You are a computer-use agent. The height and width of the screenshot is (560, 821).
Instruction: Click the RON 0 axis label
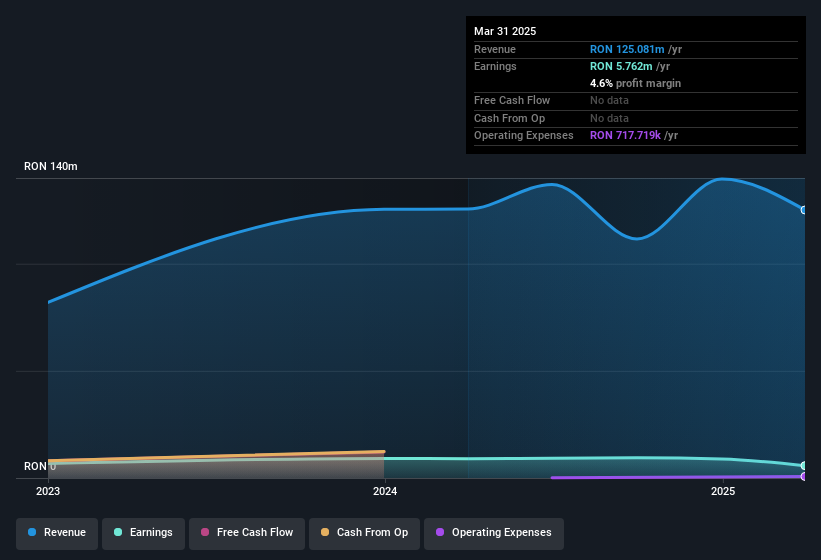click(40, 466)
